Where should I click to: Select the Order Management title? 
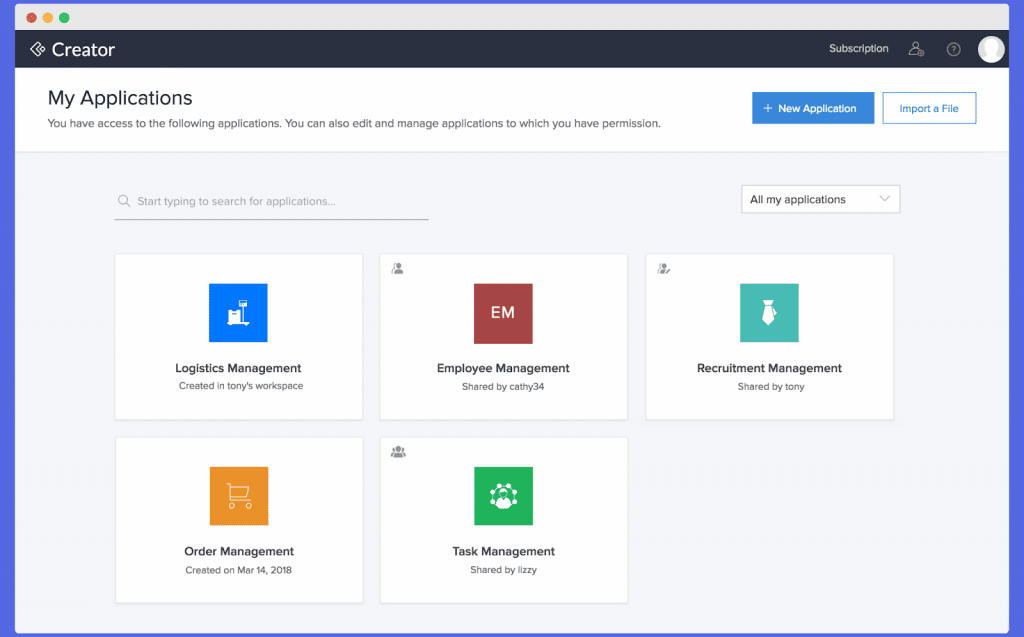(x=239, y=551)
